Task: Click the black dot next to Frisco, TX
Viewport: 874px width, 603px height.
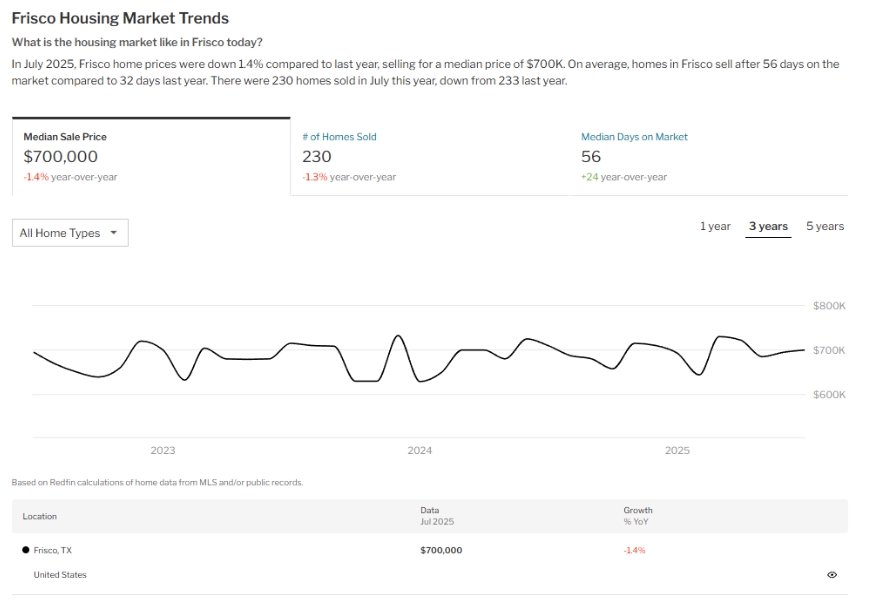Action: [x=26, y=550]
